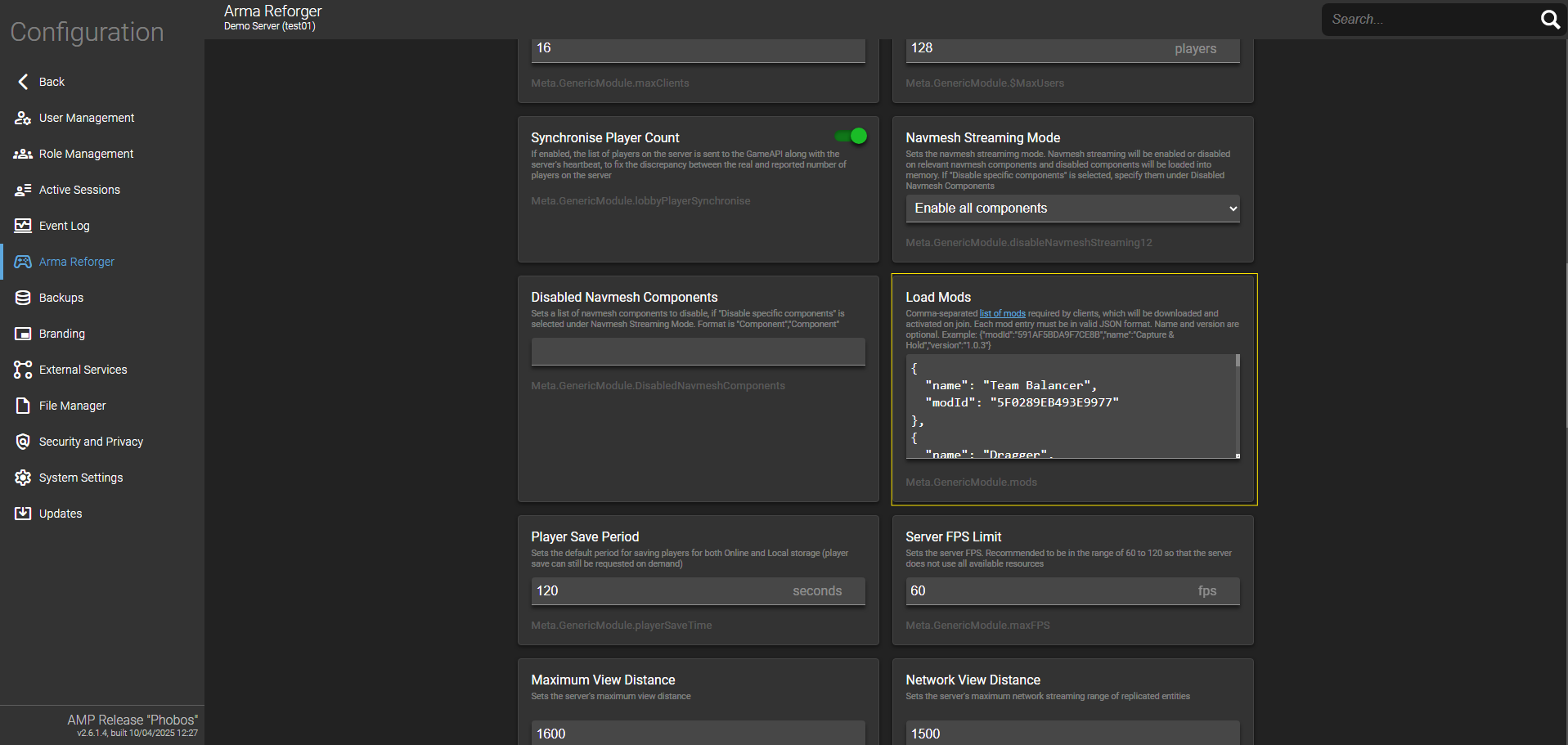Open the 'list of mods' link
1568x745 pixels.
[x=1002, y=313]
